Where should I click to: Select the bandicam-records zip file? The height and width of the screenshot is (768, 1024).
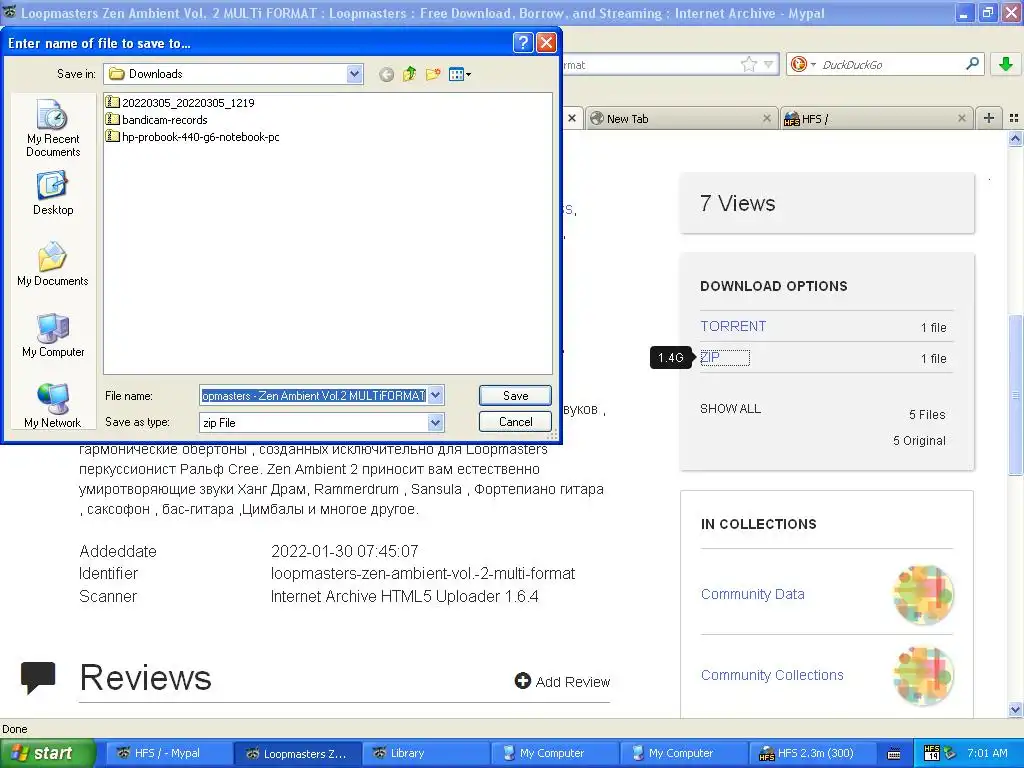click(157, 120)
